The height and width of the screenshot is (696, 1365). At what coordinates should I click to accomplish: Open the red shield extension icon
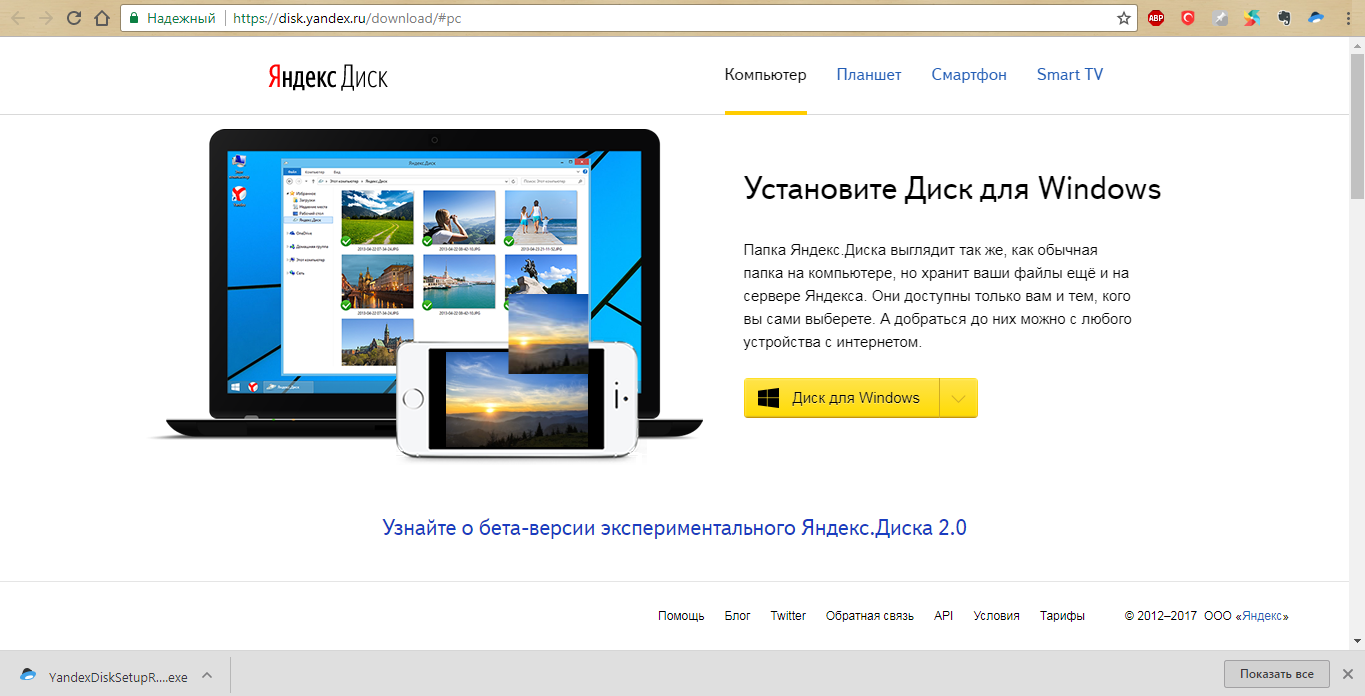click(x=1188, y=18)
